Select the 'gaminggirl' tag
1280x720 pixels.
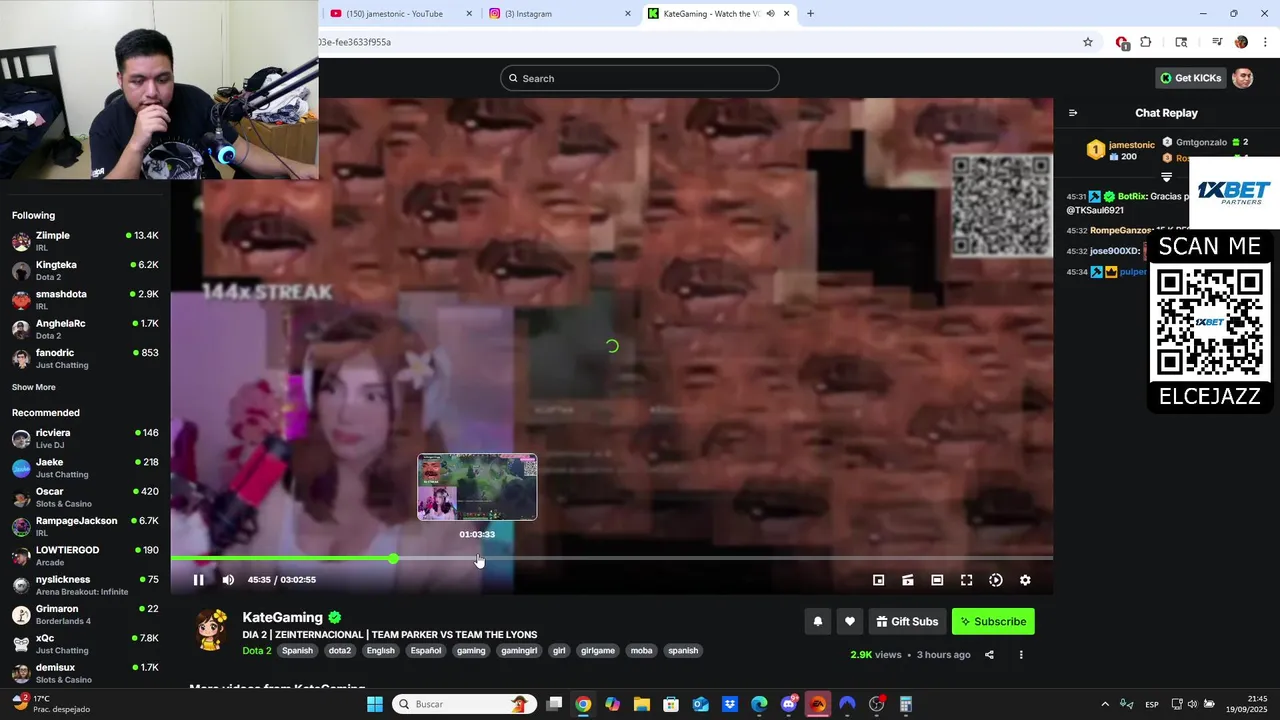pyautogui.click(x=519, y=650)
